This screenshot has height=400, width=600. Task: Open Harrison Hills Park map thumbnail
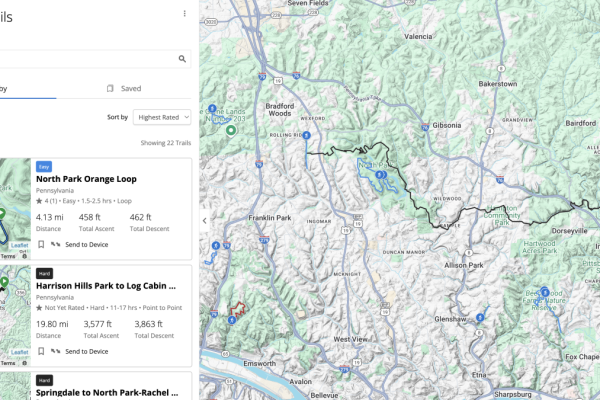point(15,316)
